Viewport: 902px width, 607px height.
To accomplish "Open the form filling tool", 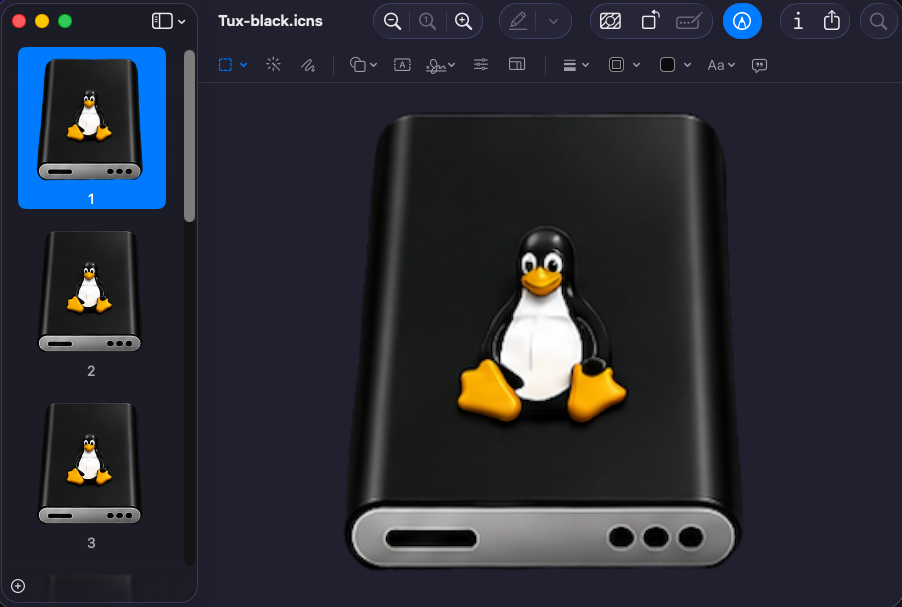I will tap(689, 21).
